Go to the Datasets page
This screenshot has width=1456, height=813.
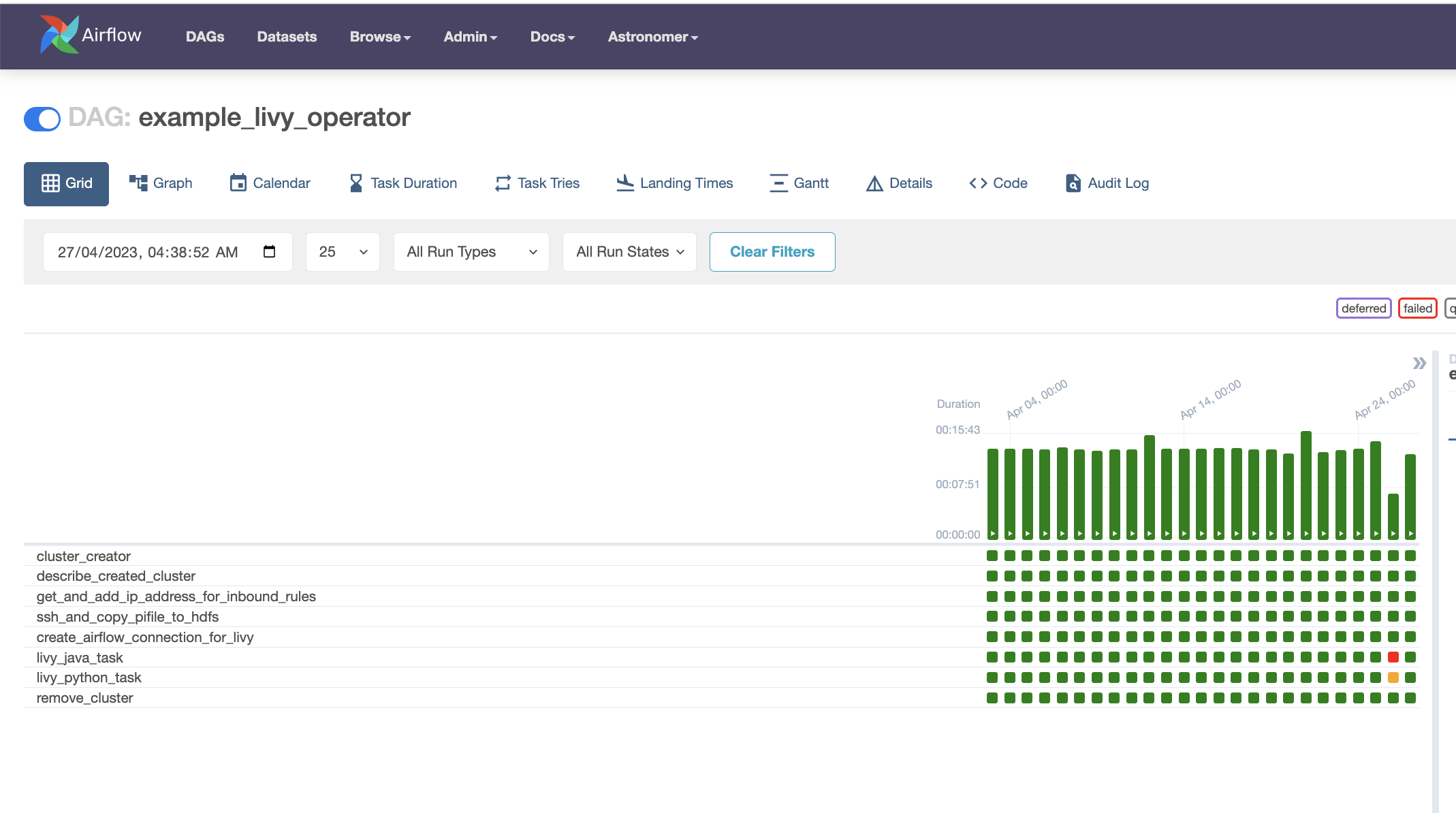click(x=287, y=37)
